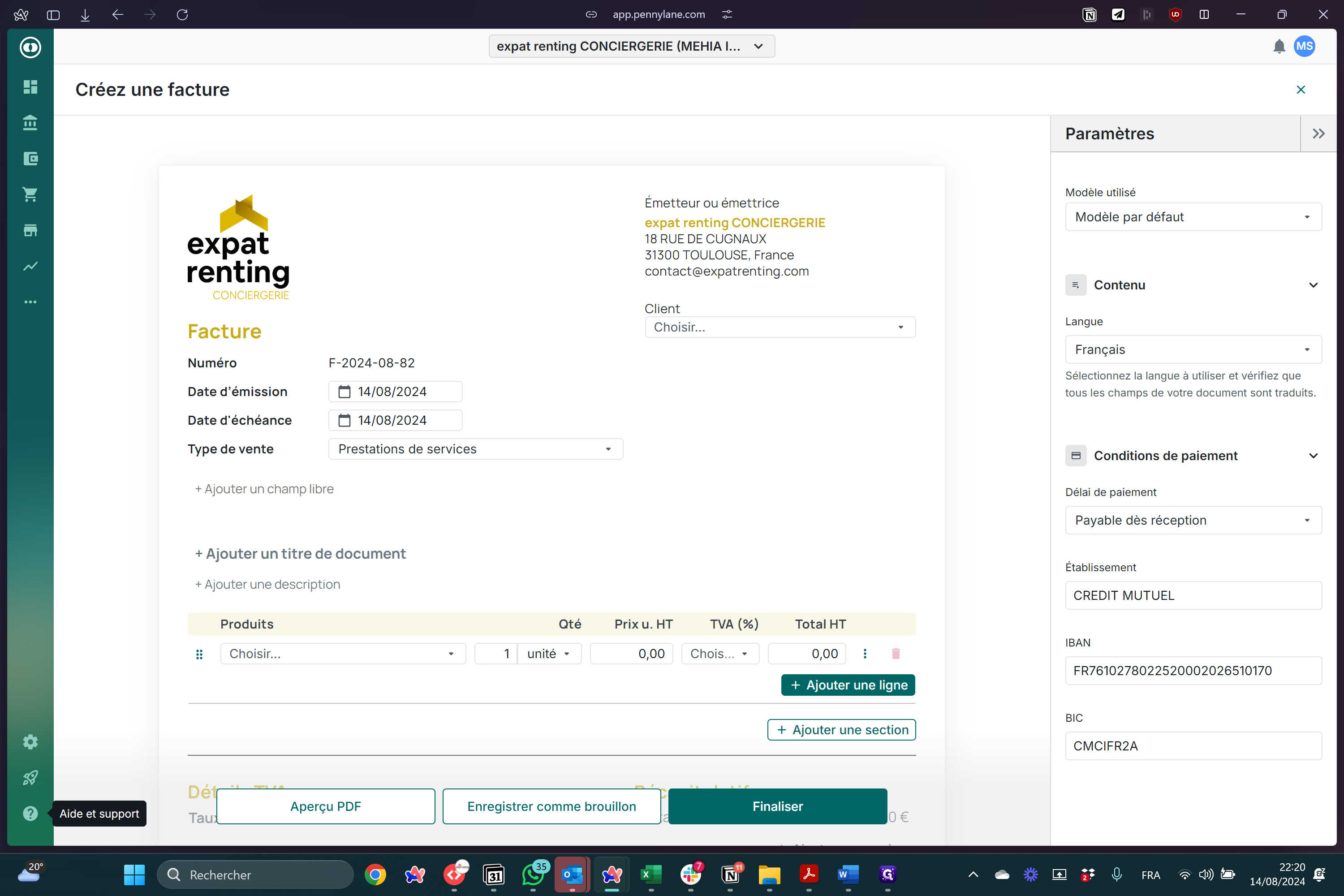Toggle the browser sidebar panel icon
The image size is (1344, 896).
tap(53, 15)
